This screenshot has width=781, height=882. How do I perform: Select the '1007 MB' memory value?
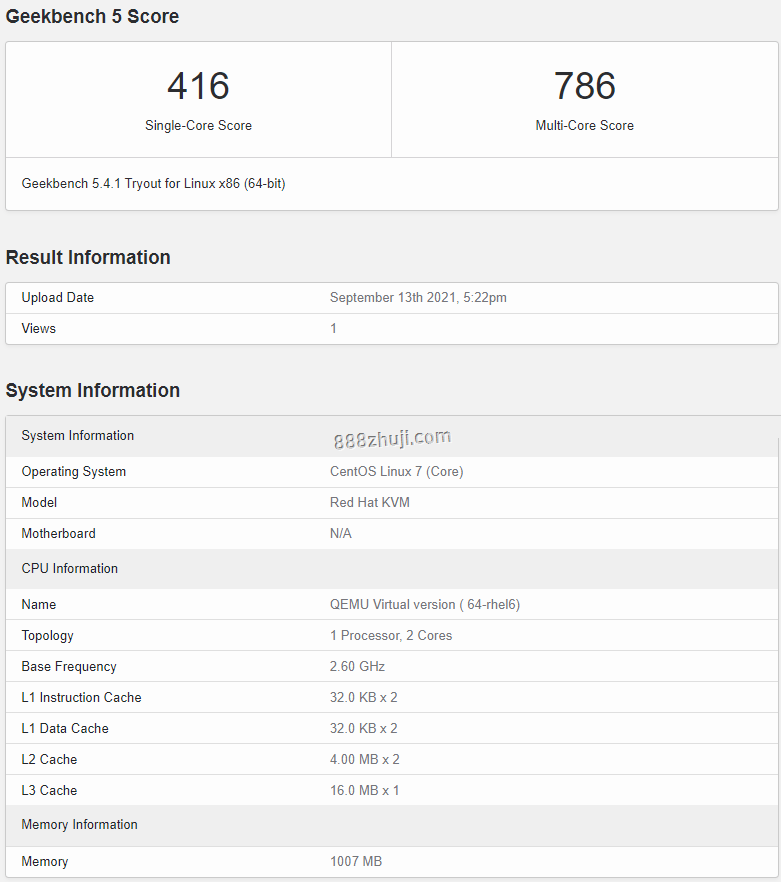(x=356, y=861)
